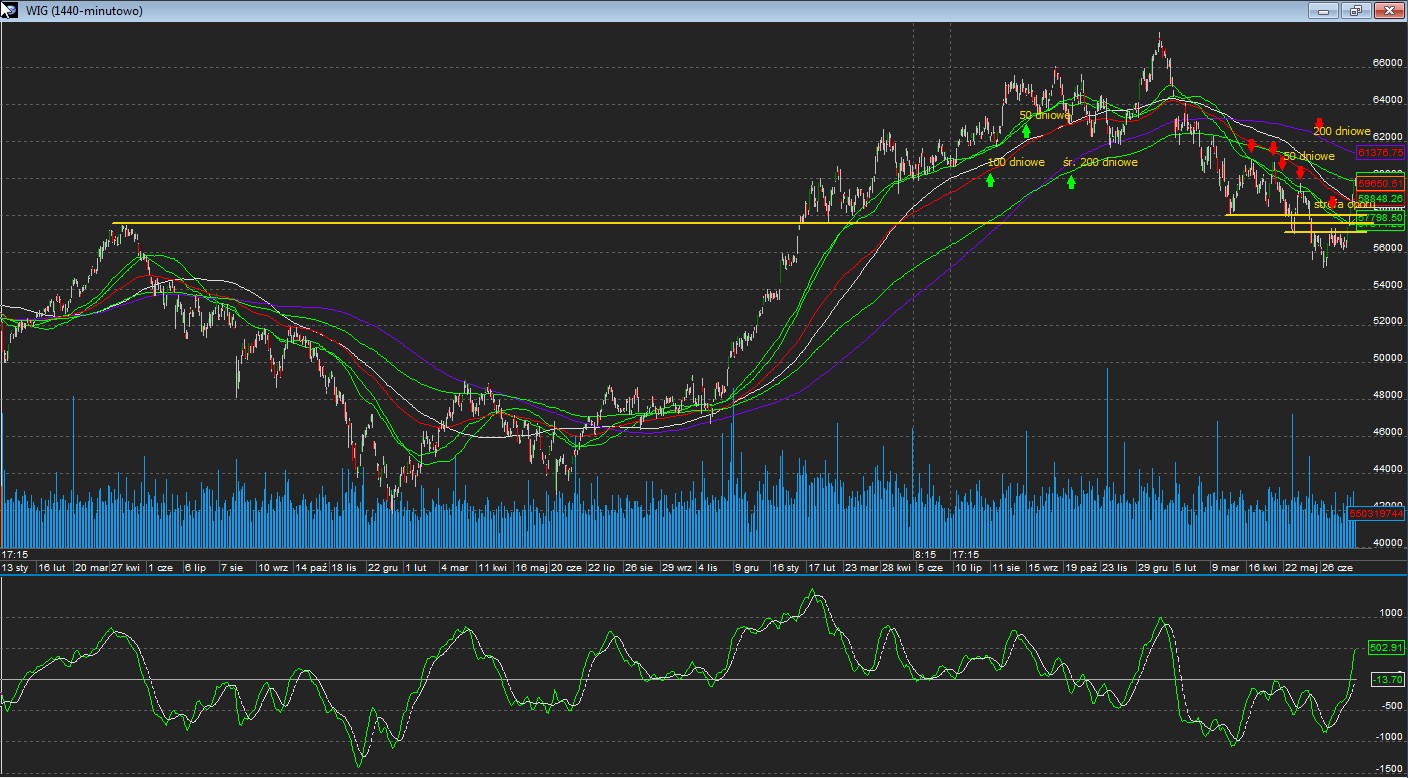This screenshot has width=1408, height=778.
Task: Select the "100 dniowe" text annotation
Action: [x=1016, y=162]
